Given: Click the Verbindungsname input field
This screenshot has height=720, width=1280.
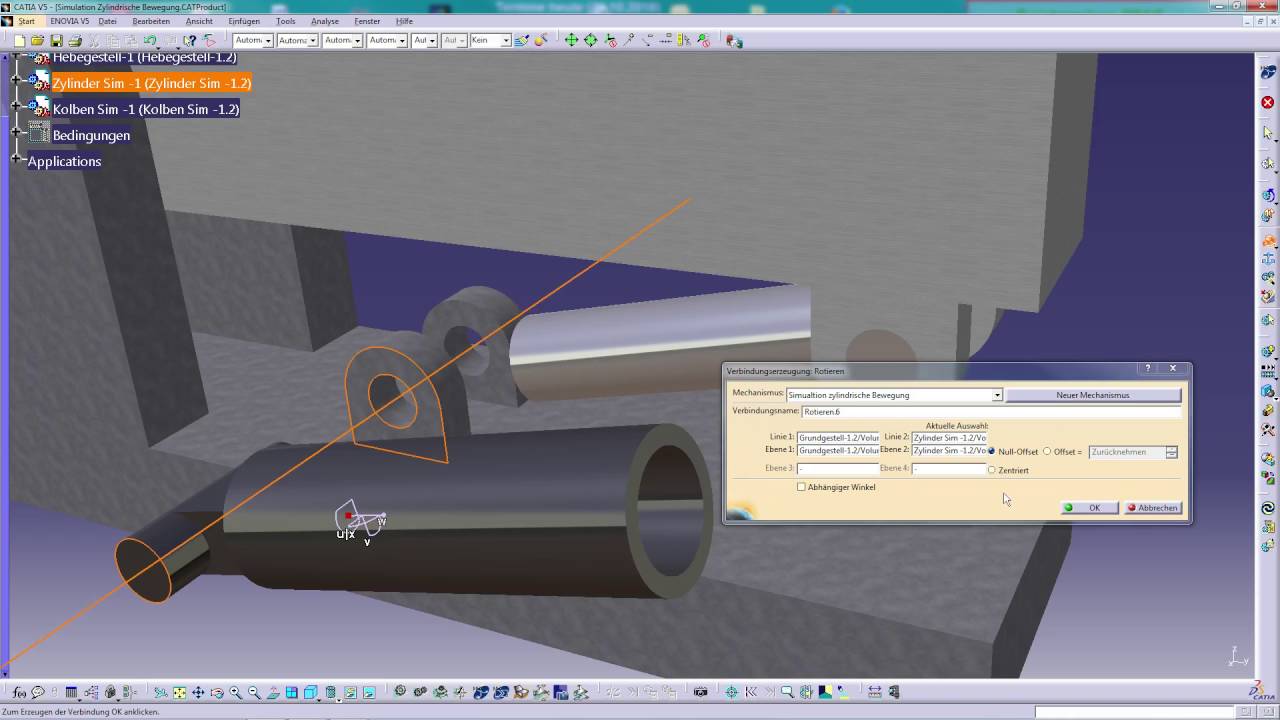Looking at the screenshot, I should [x=991, y=411].
